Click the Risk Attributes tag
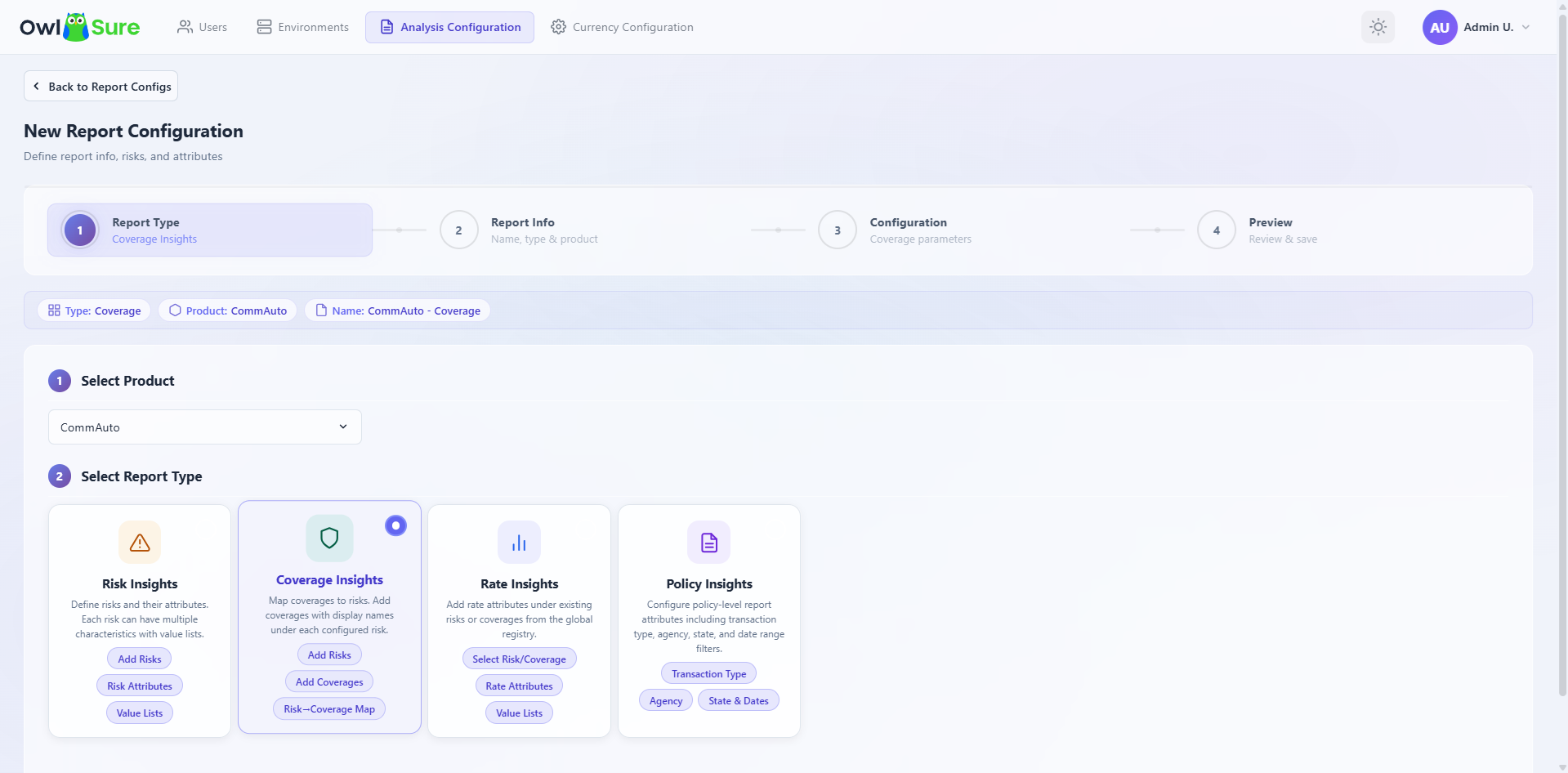 (140, 686)
